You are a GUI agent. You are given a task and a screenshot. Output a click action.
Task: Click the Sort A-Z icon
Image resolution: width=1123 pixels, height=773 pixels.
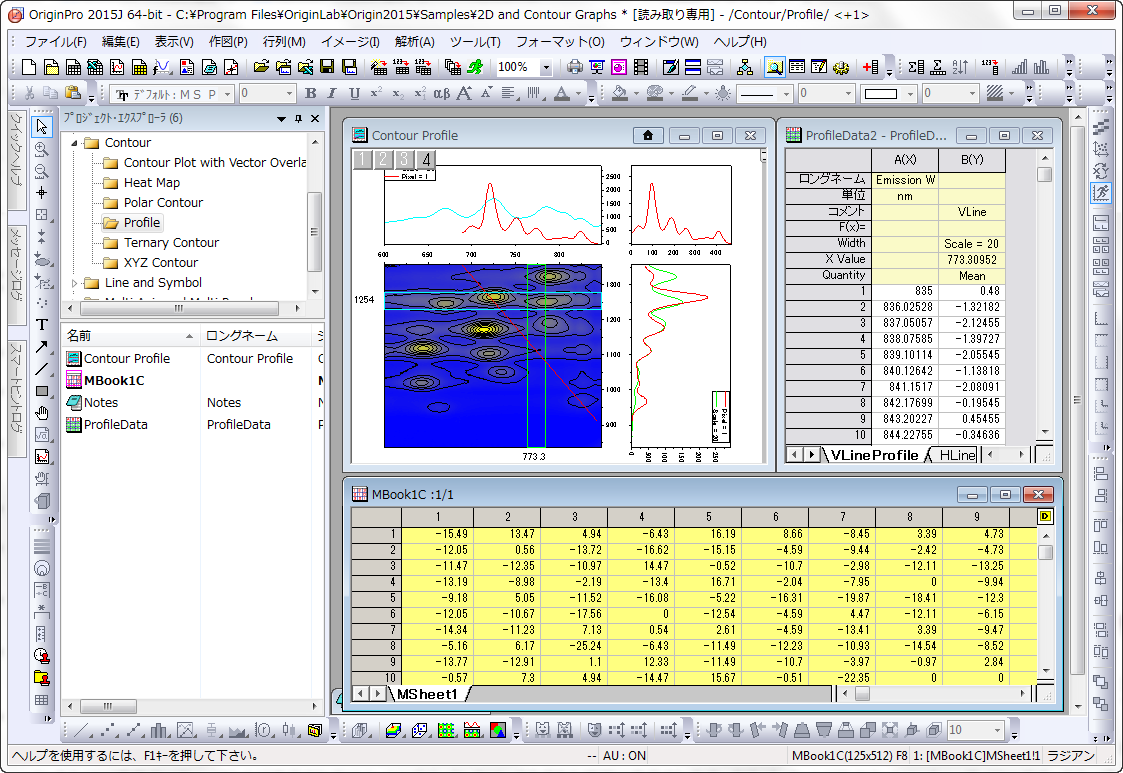[x=960, y=67]
